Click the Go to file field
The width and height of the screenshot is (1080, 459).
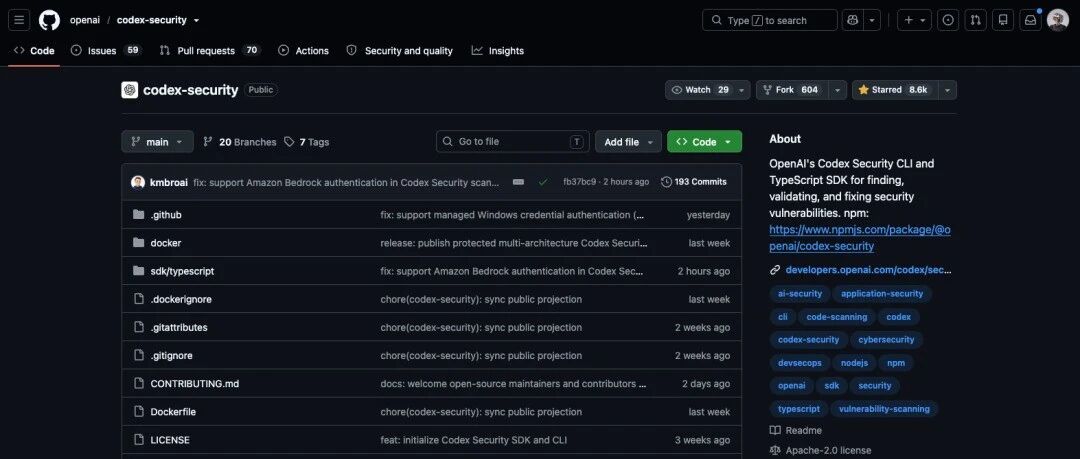(512, 141)
